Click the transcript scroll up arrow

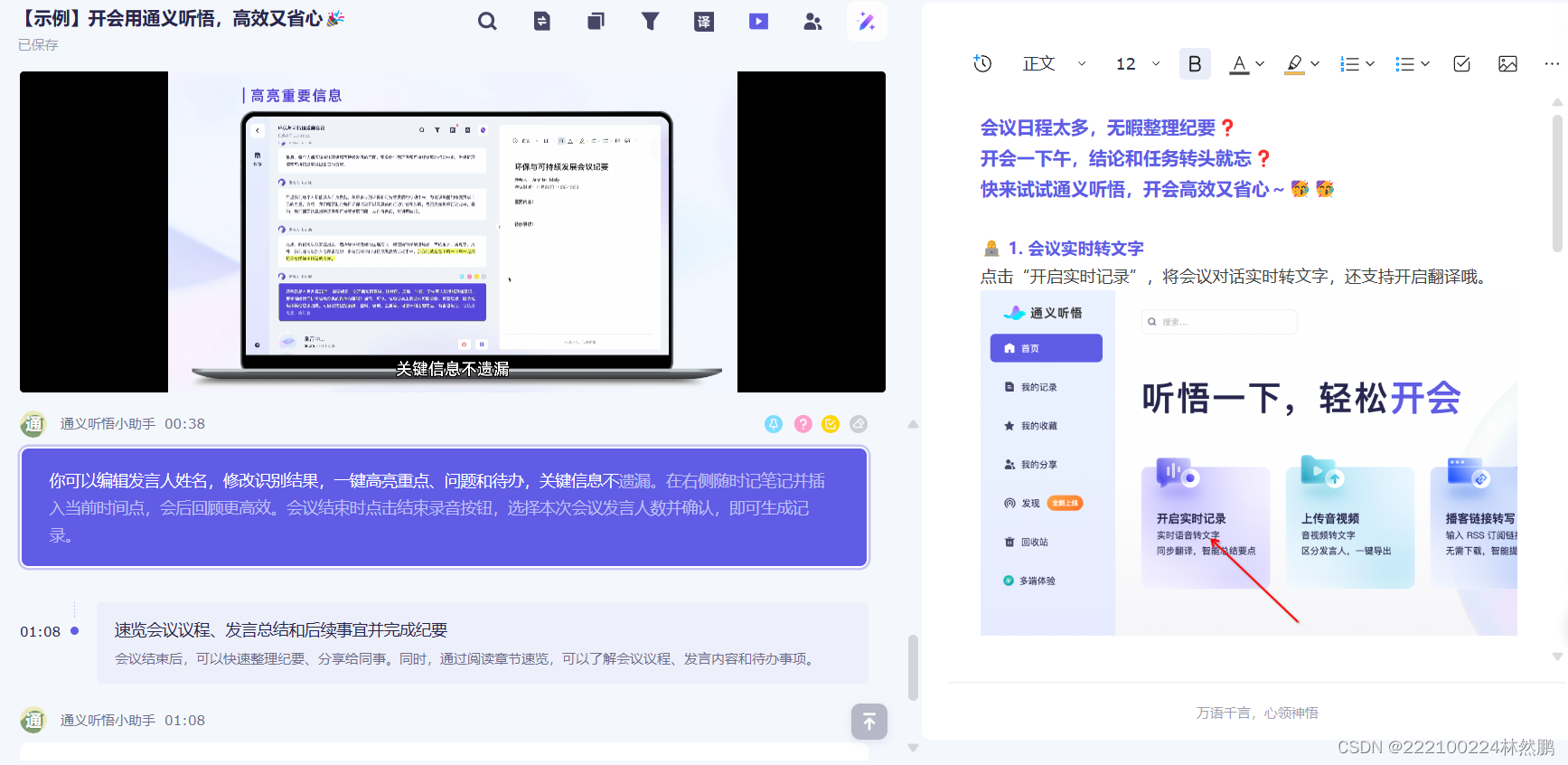[913, 424]
